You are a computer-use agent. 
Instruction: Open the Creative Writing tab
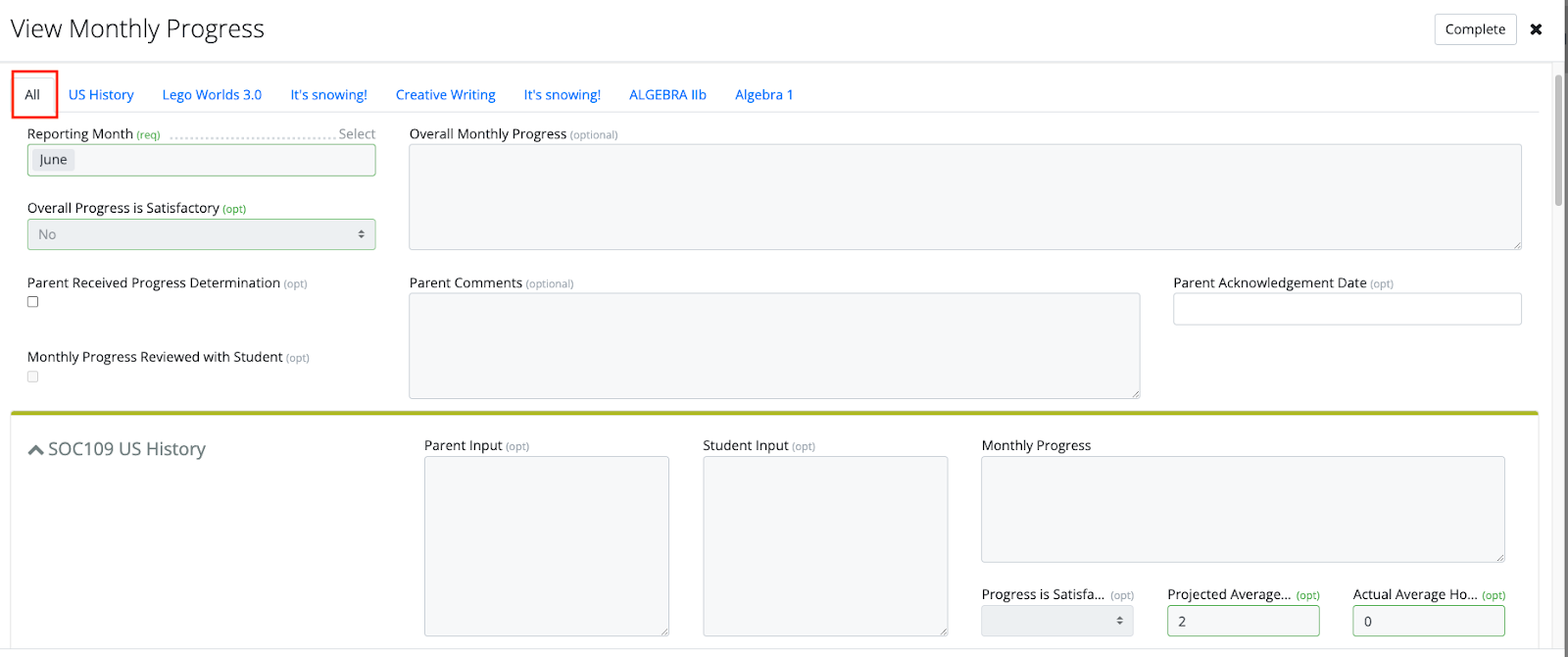(x=446, y=95)
